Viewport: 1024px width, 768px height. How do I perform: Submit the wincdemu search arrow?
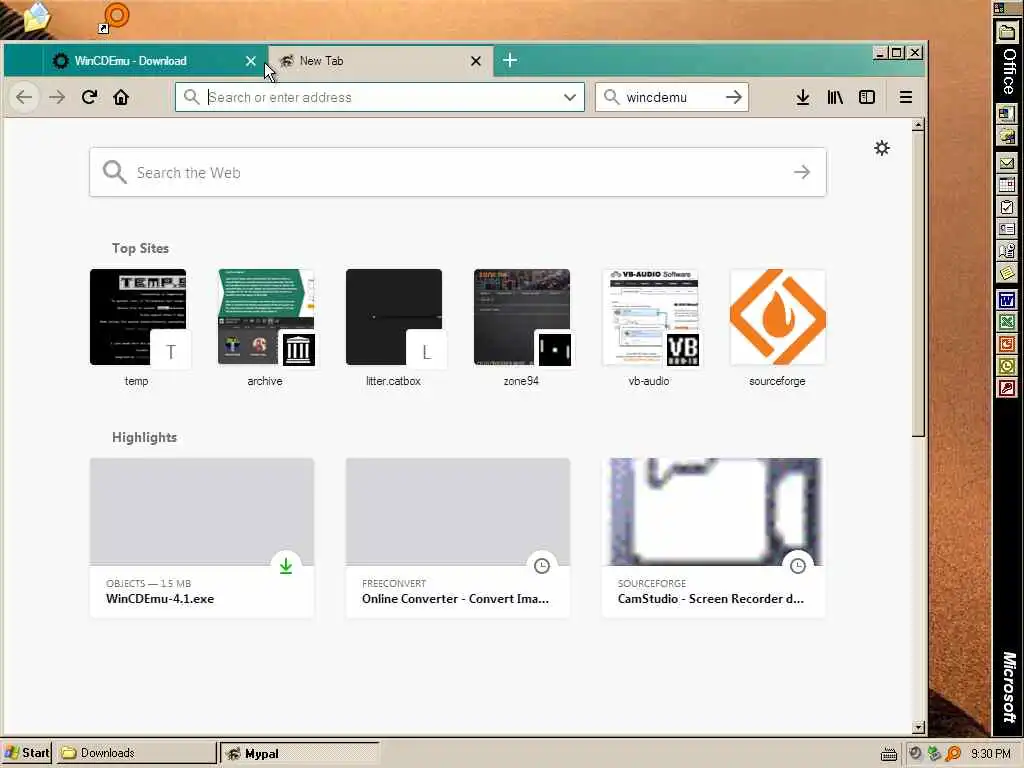pyautogui.click(x=734, y=97)
